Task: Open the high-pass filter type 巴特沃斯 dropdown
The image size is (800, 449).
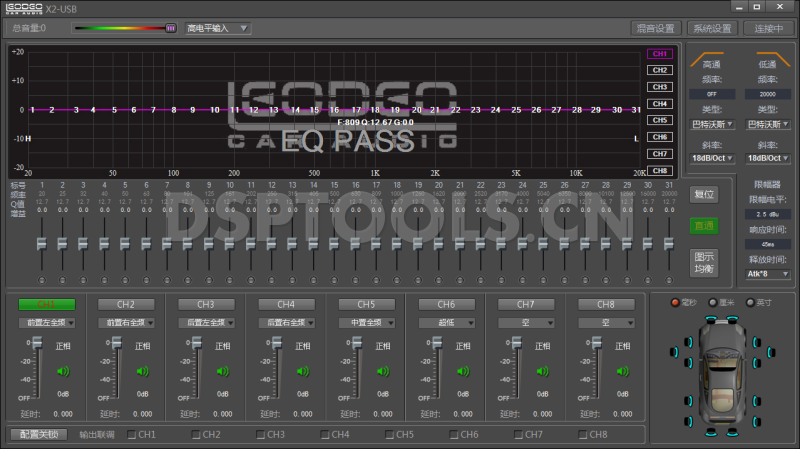Action: pyautogui.click(x=712, y=124)
